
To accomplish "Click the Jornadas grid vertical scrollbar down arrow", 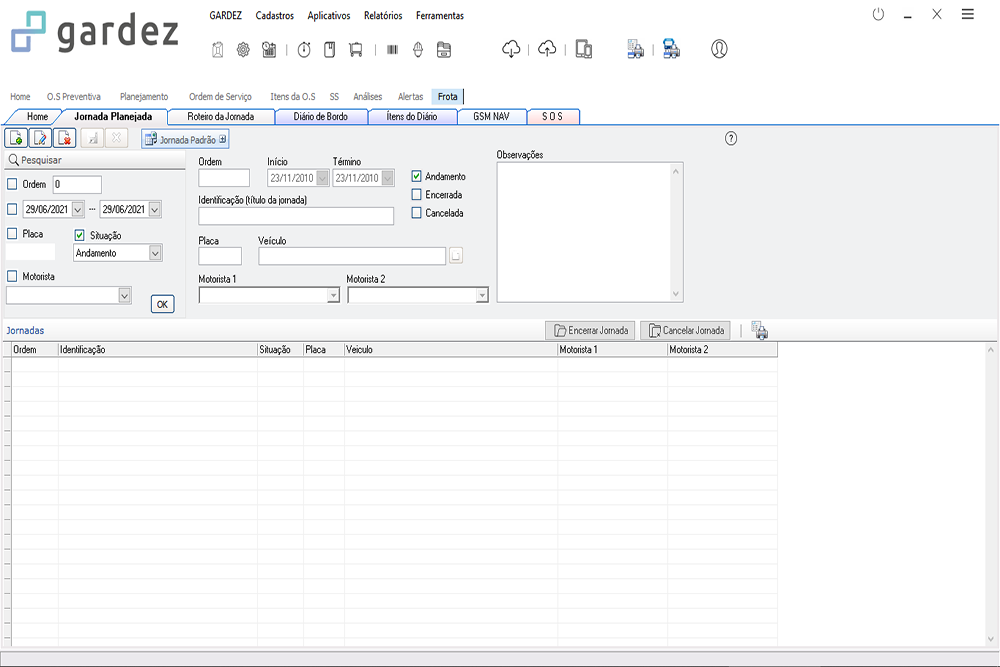I will coord(990,638).
